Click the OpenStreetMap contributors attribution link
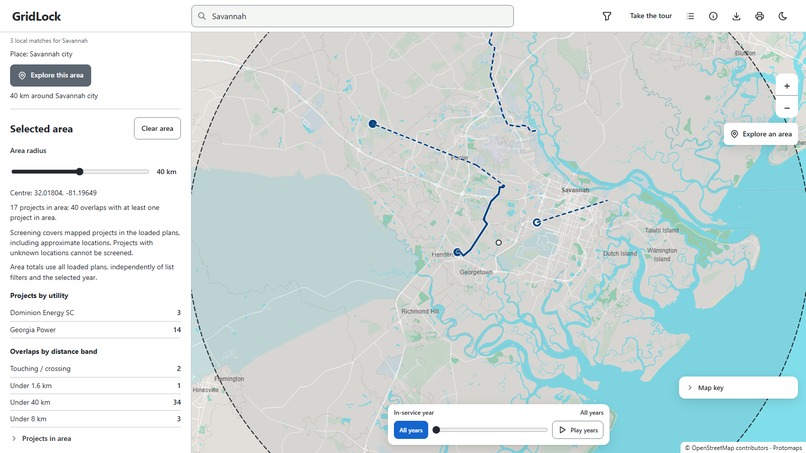The image size is (806, 453). [730, 448]
